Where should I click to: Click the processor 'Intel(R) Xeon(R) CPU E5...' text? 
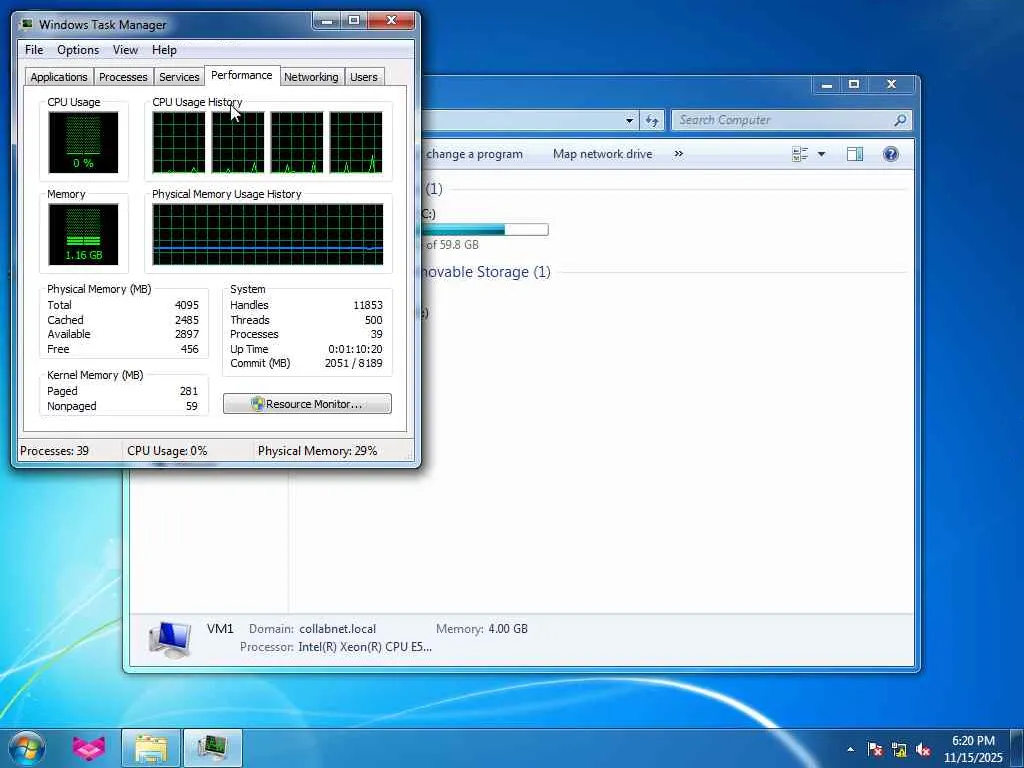coord(365,647)
